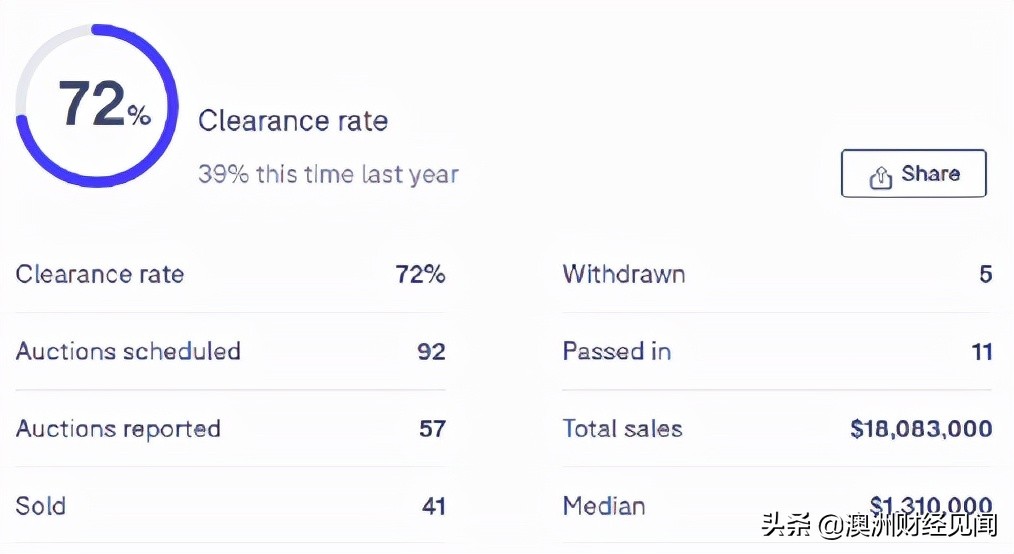Select the 72% value in the Clearance rate row
This screenshot has height=554, width=1014.
[x=420, y=274]
